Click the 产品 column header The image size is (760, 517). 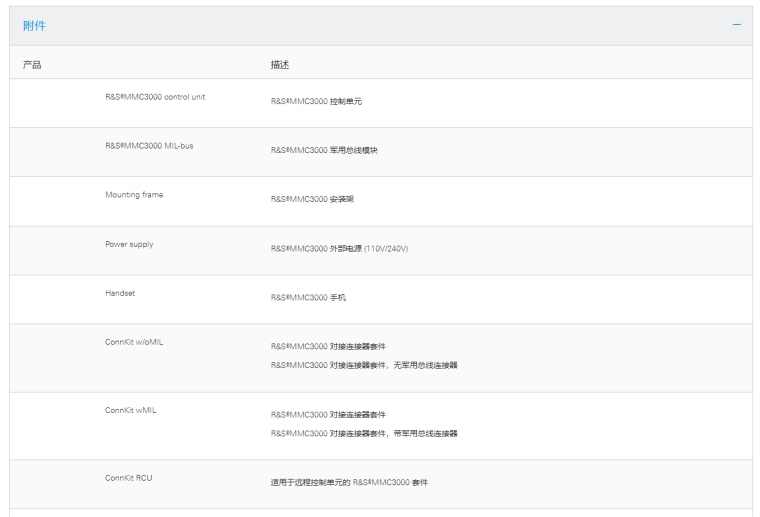coord(31,65)
